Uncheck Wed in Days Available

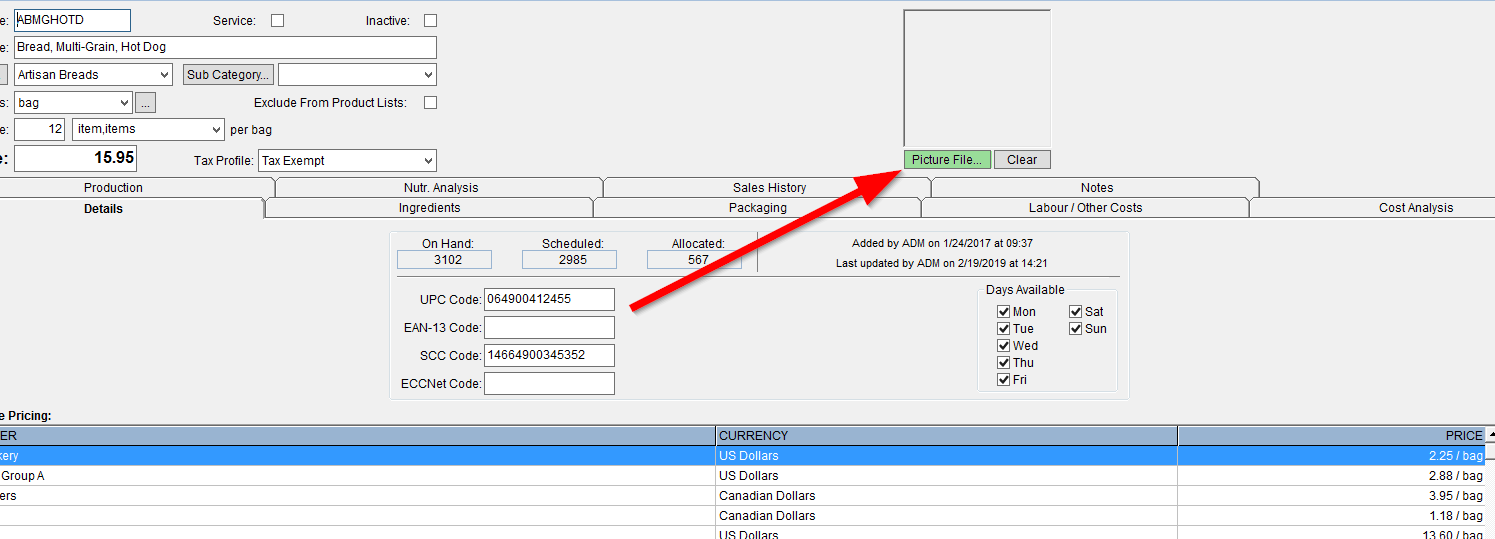click(x=1003, y=346)
